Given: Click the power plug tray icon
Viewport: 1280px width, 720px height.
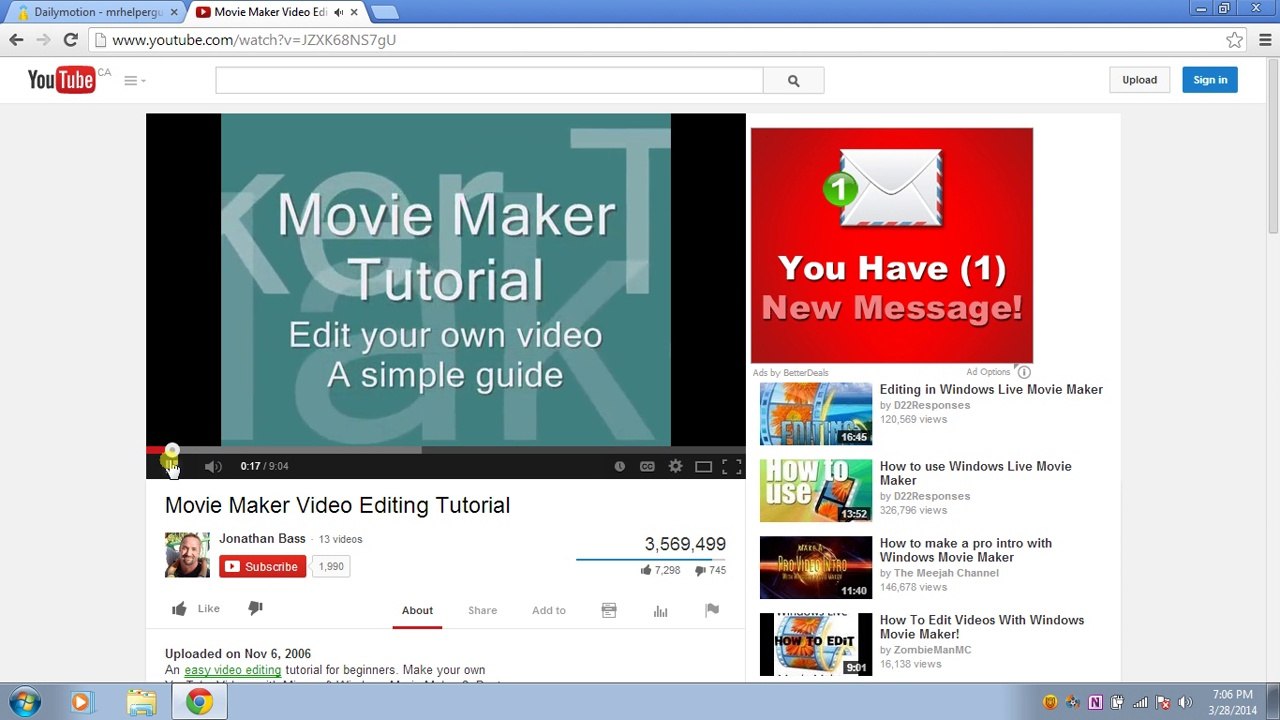Looking at the screenshot, I should click(x=1118, y=702).
